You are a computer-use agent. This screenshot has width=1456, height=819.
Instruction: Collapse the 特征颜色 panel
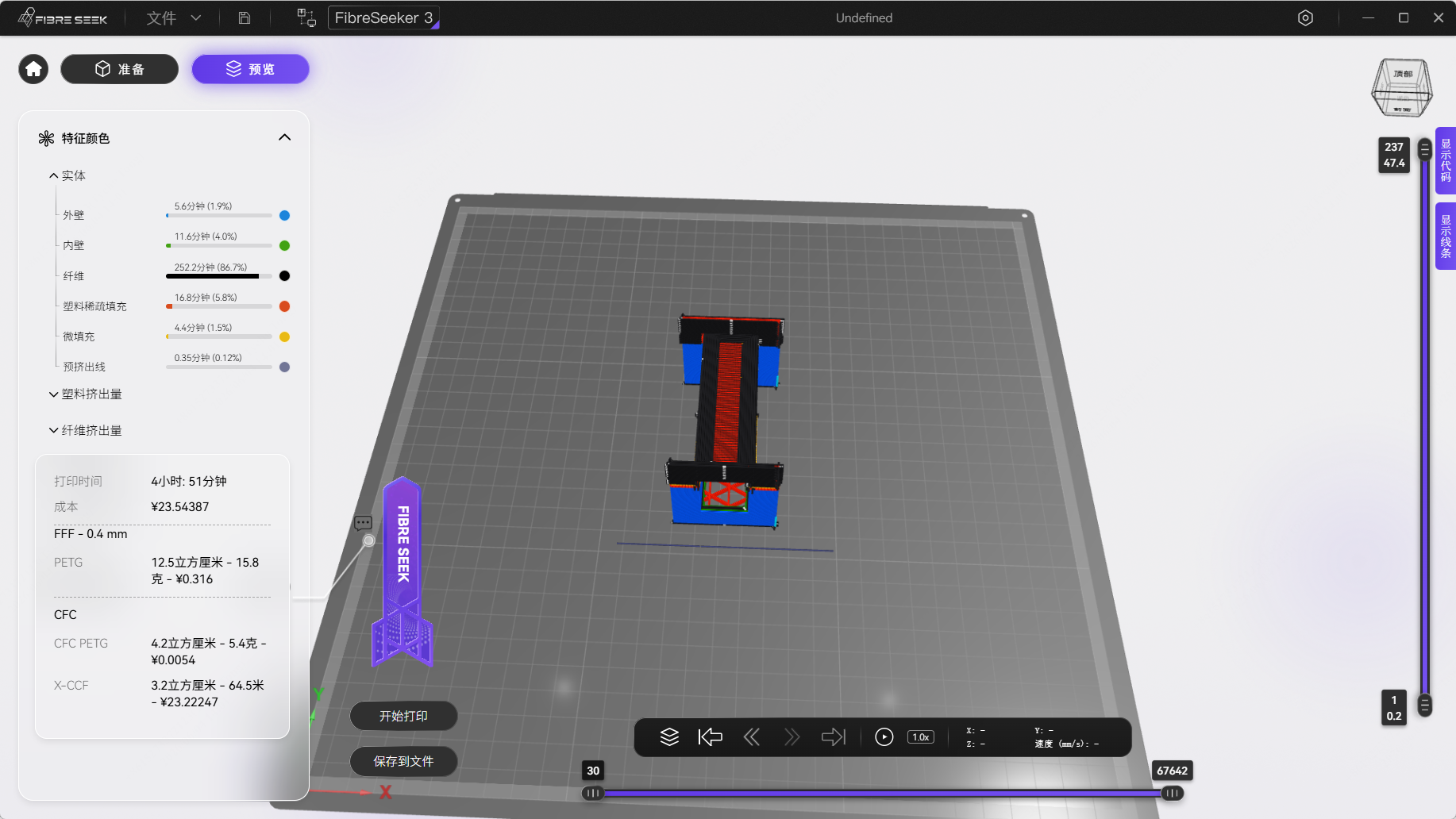[284, 137]
